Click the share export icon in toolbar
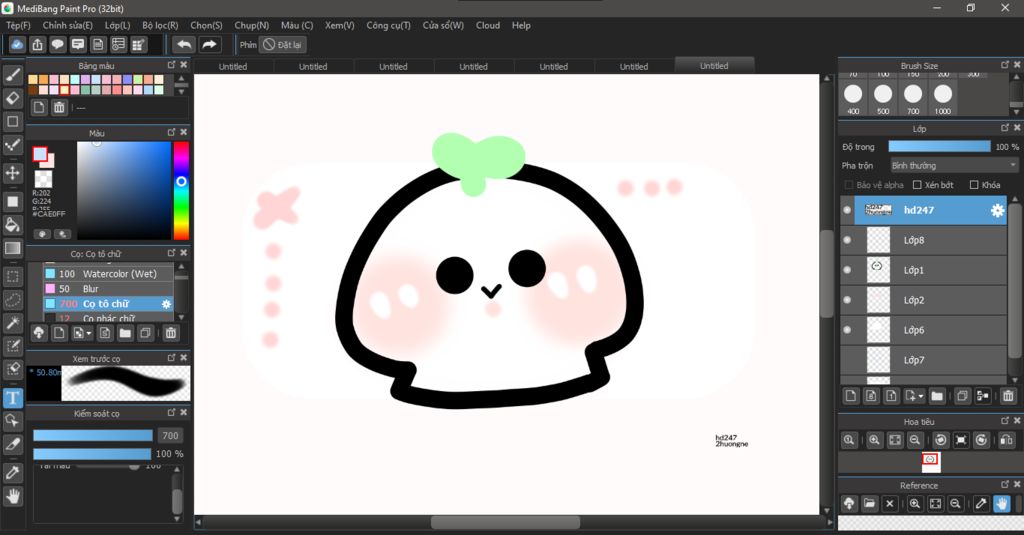 [37, 44]
